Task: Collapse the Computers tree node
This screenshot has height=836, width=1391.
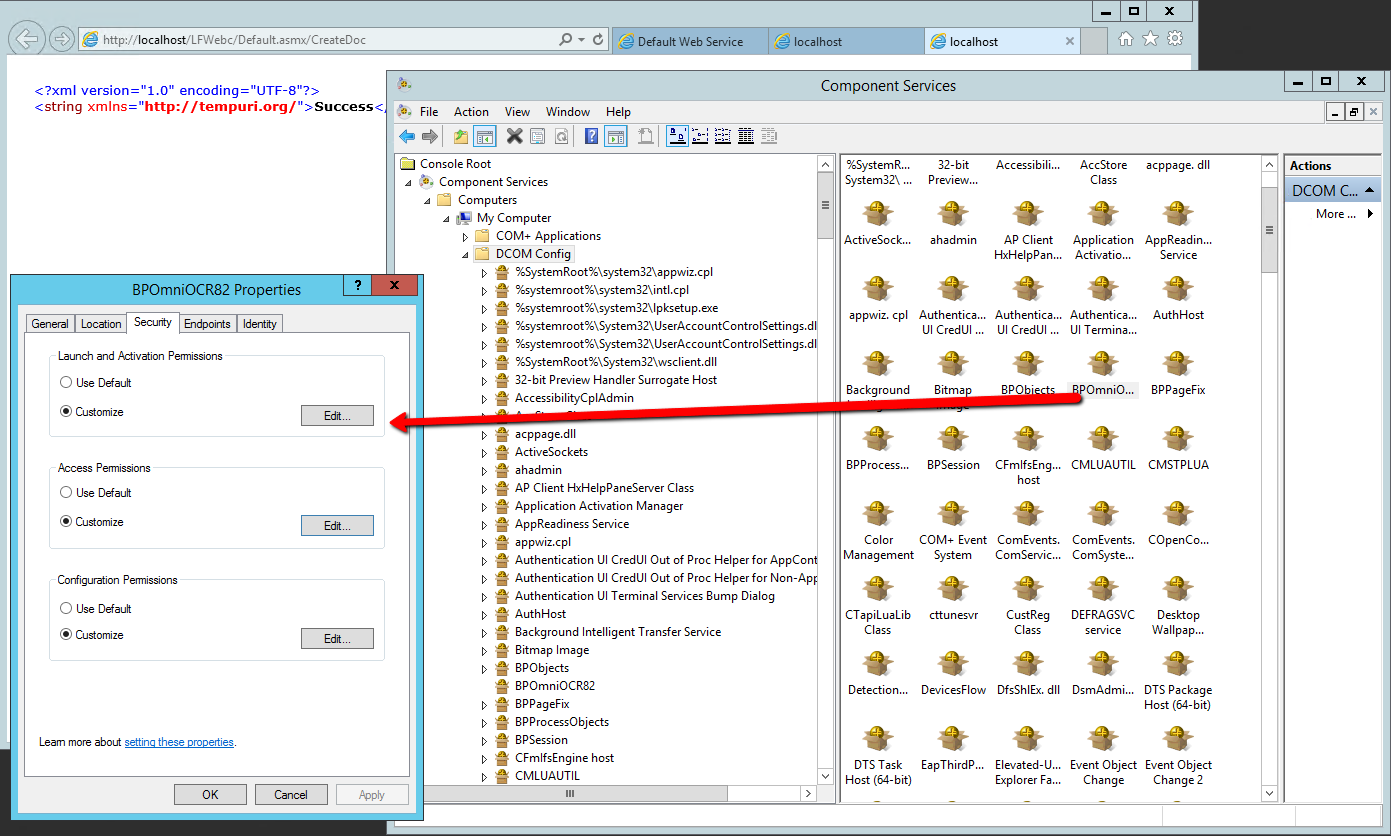Action: click(x=427, y=201)
